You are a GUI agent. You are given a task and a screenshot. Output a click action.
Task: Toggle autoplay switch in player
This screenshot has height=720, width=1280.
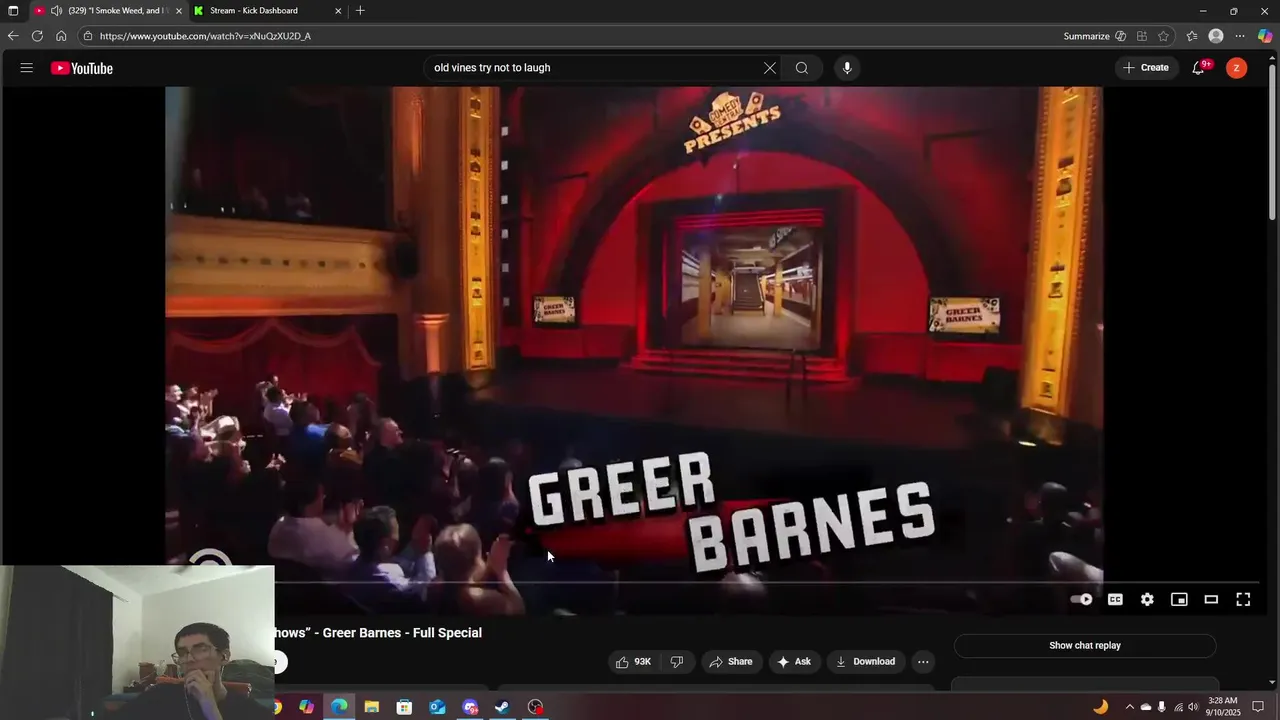[1082, 599]
